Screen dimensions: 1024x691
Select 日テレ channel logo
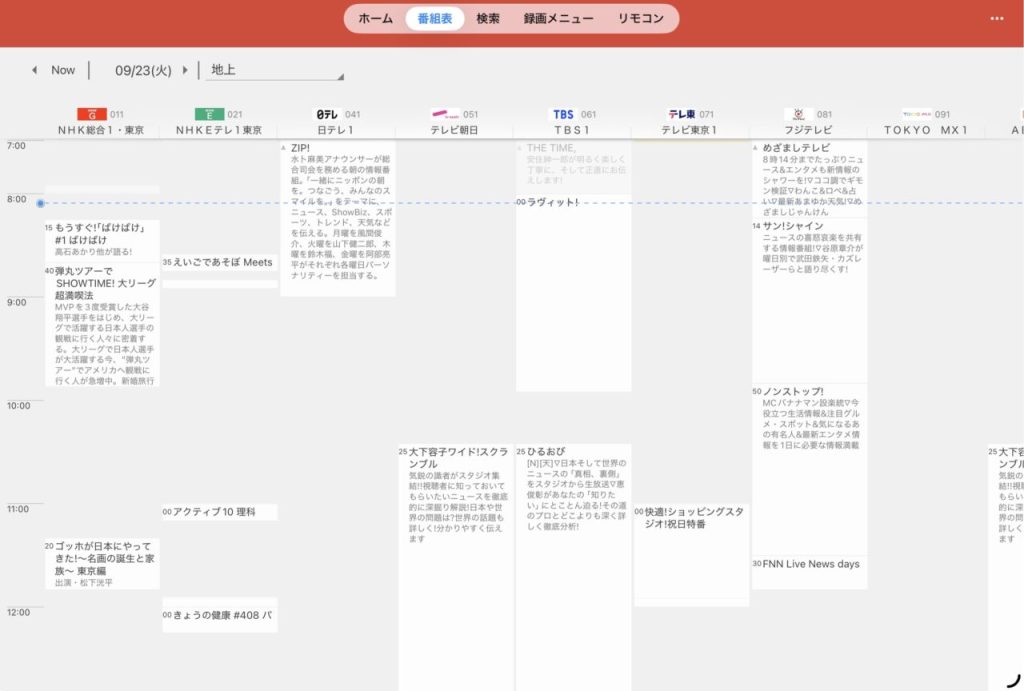327,114
